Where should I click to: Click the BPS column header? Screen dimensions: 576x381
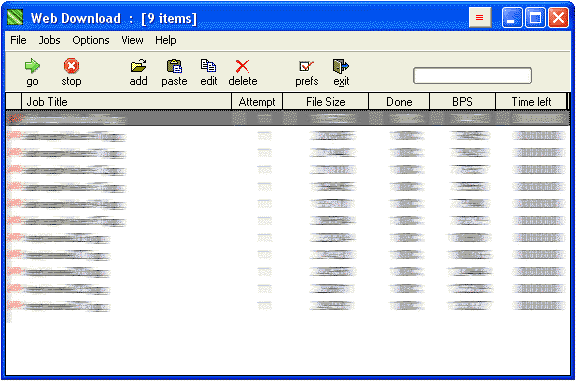point(462,102)
